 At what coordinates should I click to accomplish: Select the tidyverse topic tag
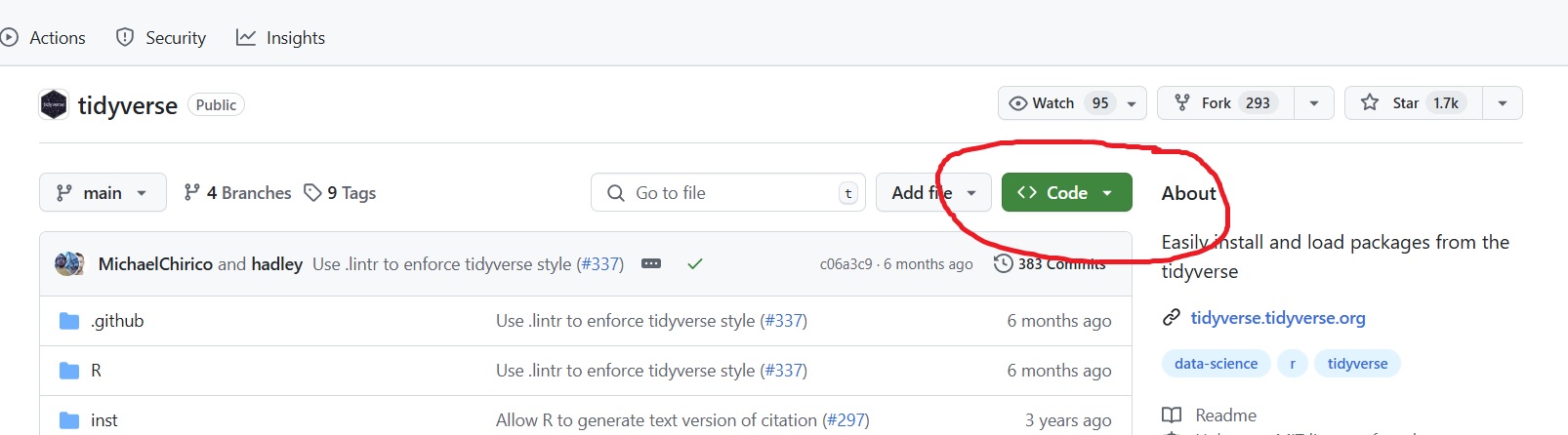[1357, 364]
